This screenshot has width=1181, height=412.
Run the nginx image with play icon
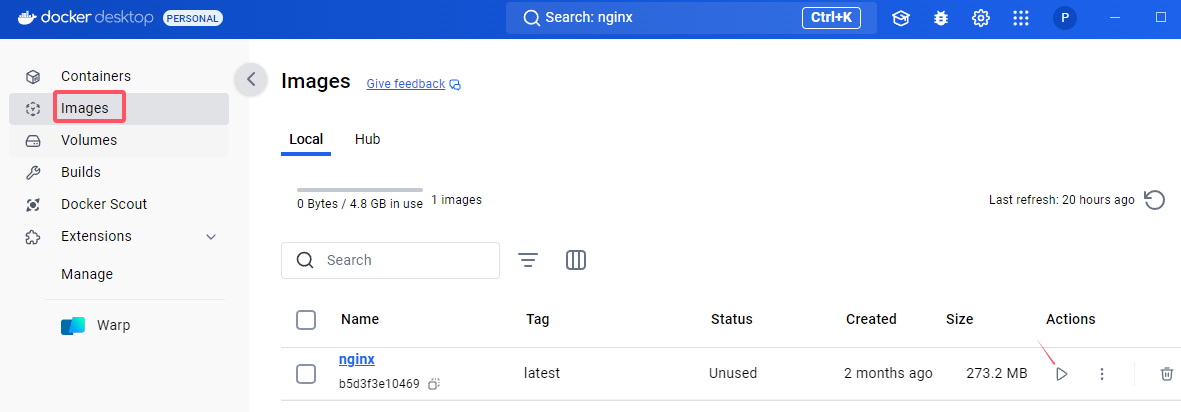(1061, 374)
